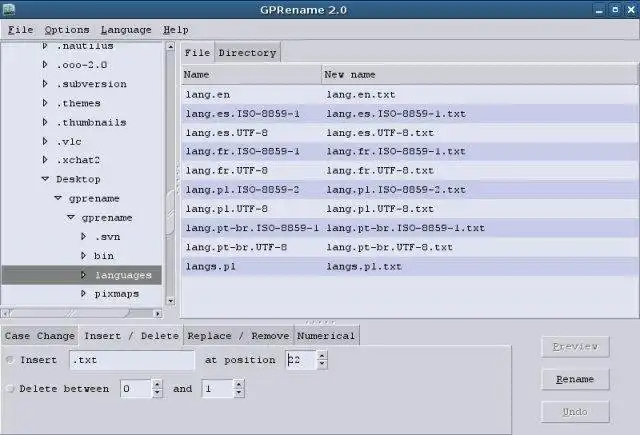Click the Undo button
Screen dimensions: 640x435
[x=575, y=411]
